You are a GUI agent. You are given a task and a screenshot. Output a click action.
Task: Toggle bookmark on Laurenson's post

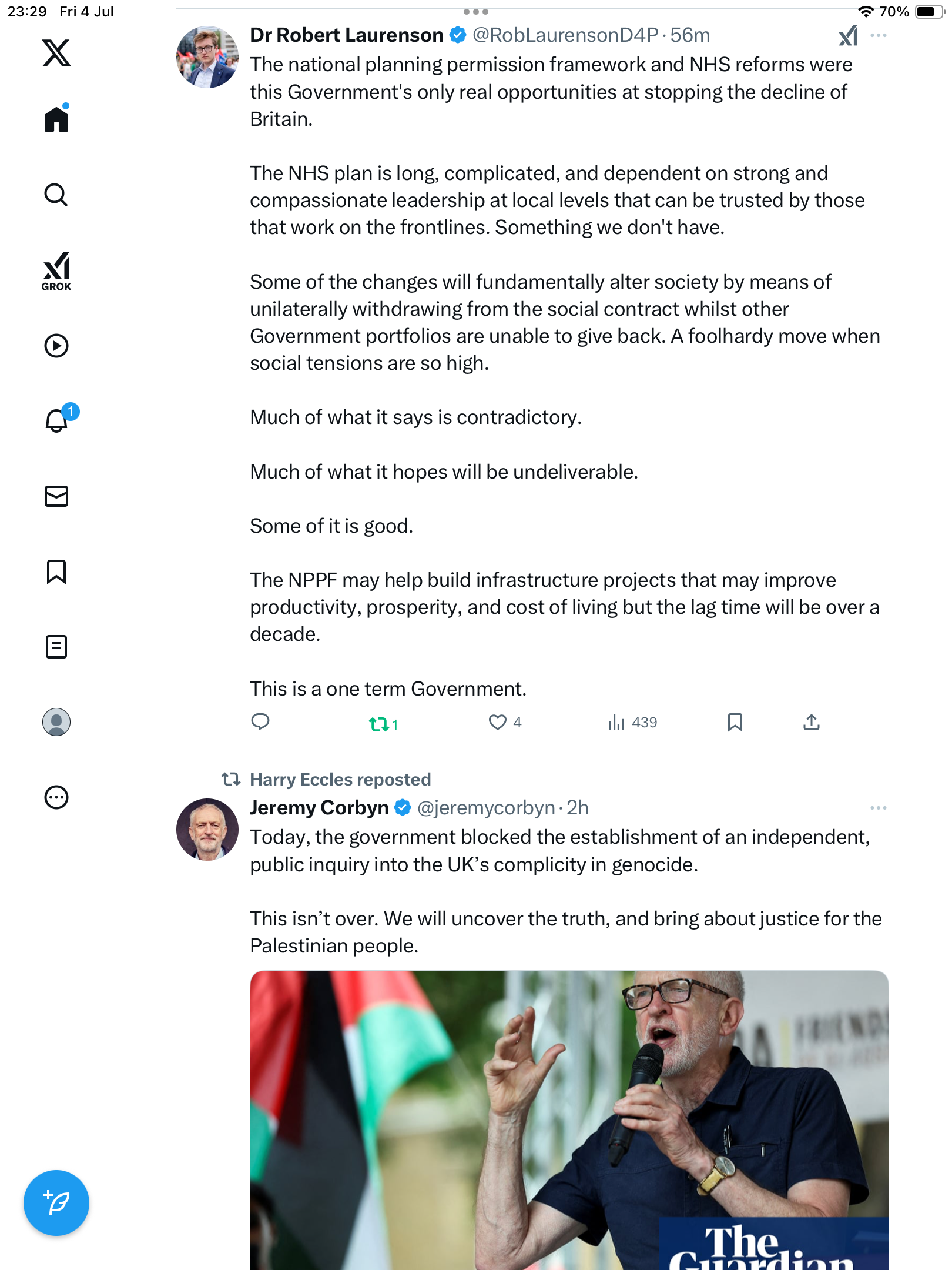(x=735, y=722)
